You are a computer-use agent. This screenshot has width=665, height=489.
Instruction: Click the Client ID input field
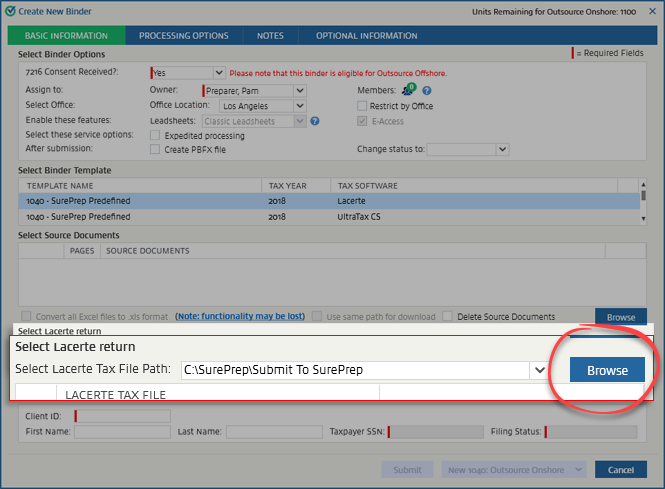(123, 416)
